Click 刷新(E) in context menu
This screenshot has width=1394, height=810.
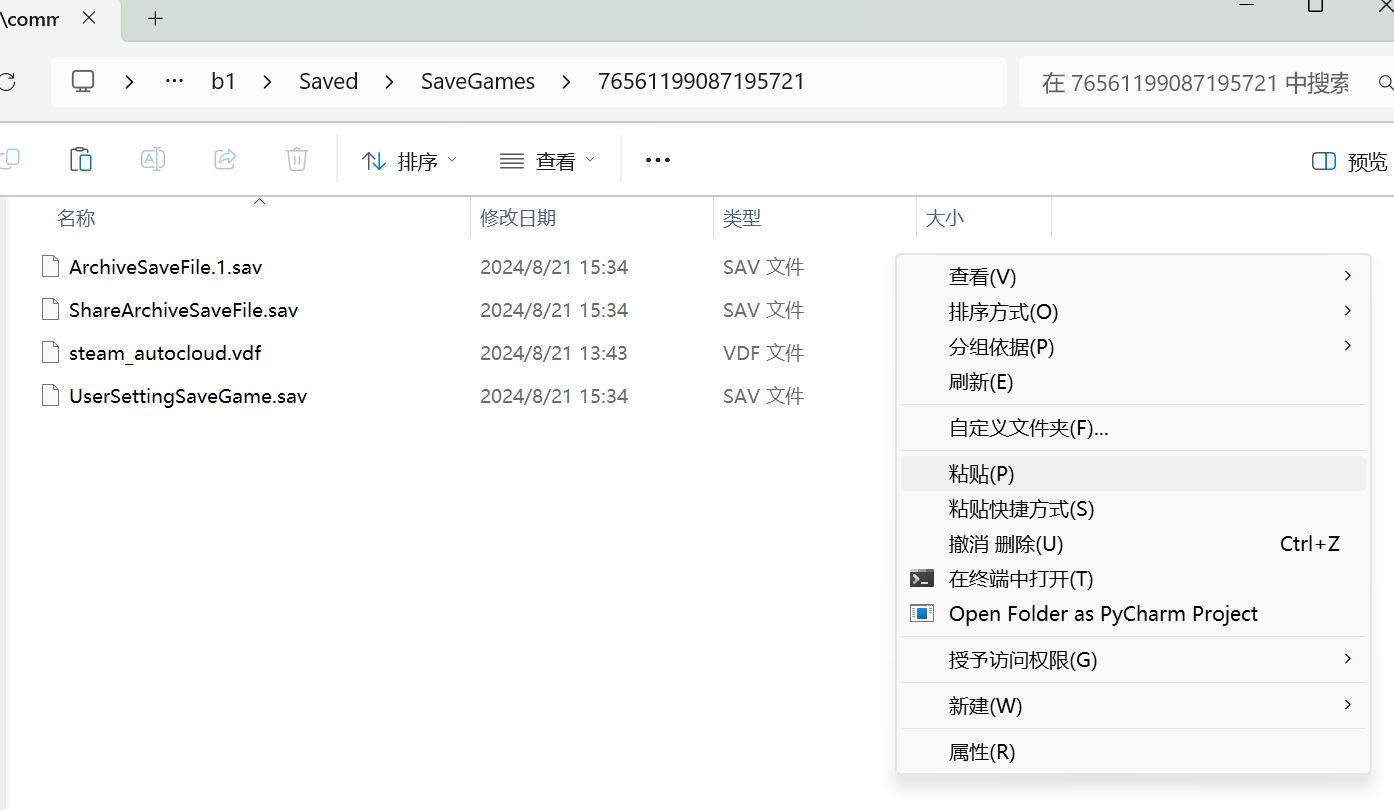pos(981,382)
